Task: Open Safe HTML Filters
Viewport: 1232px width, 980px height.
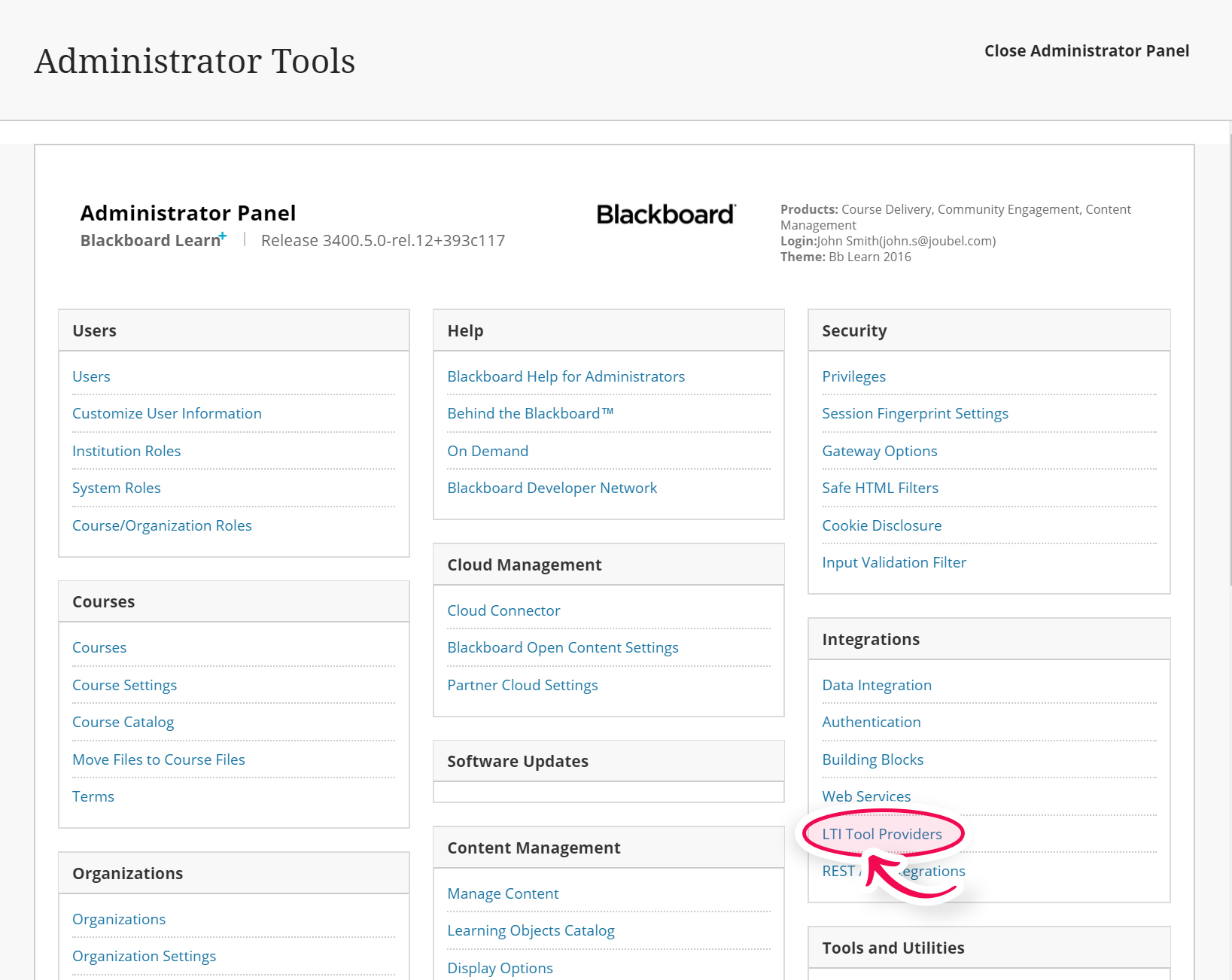Action: (x=880, y=488)
